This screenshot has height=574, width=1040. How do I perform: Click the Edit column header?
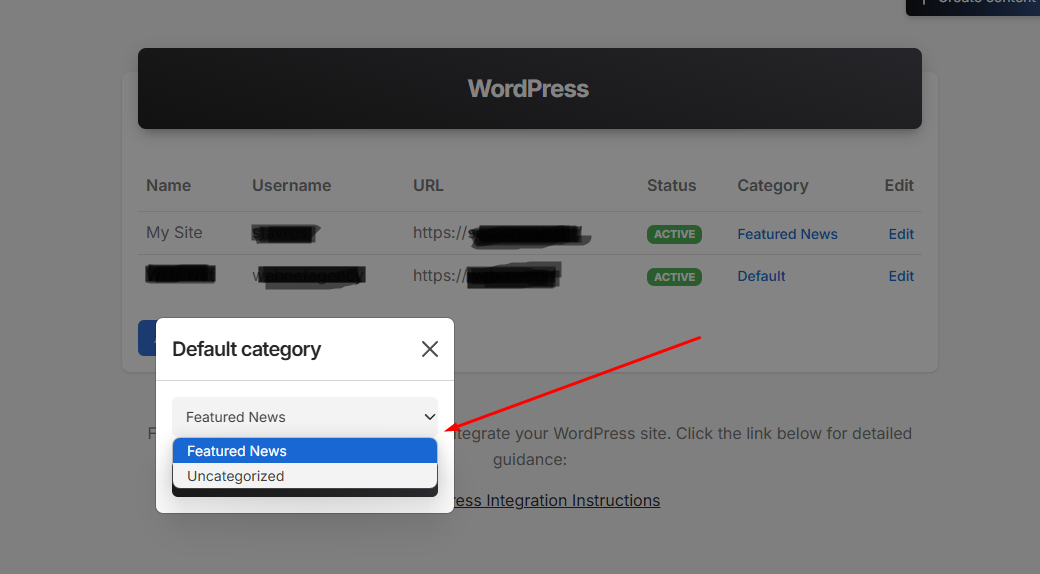tap(899, 185)
